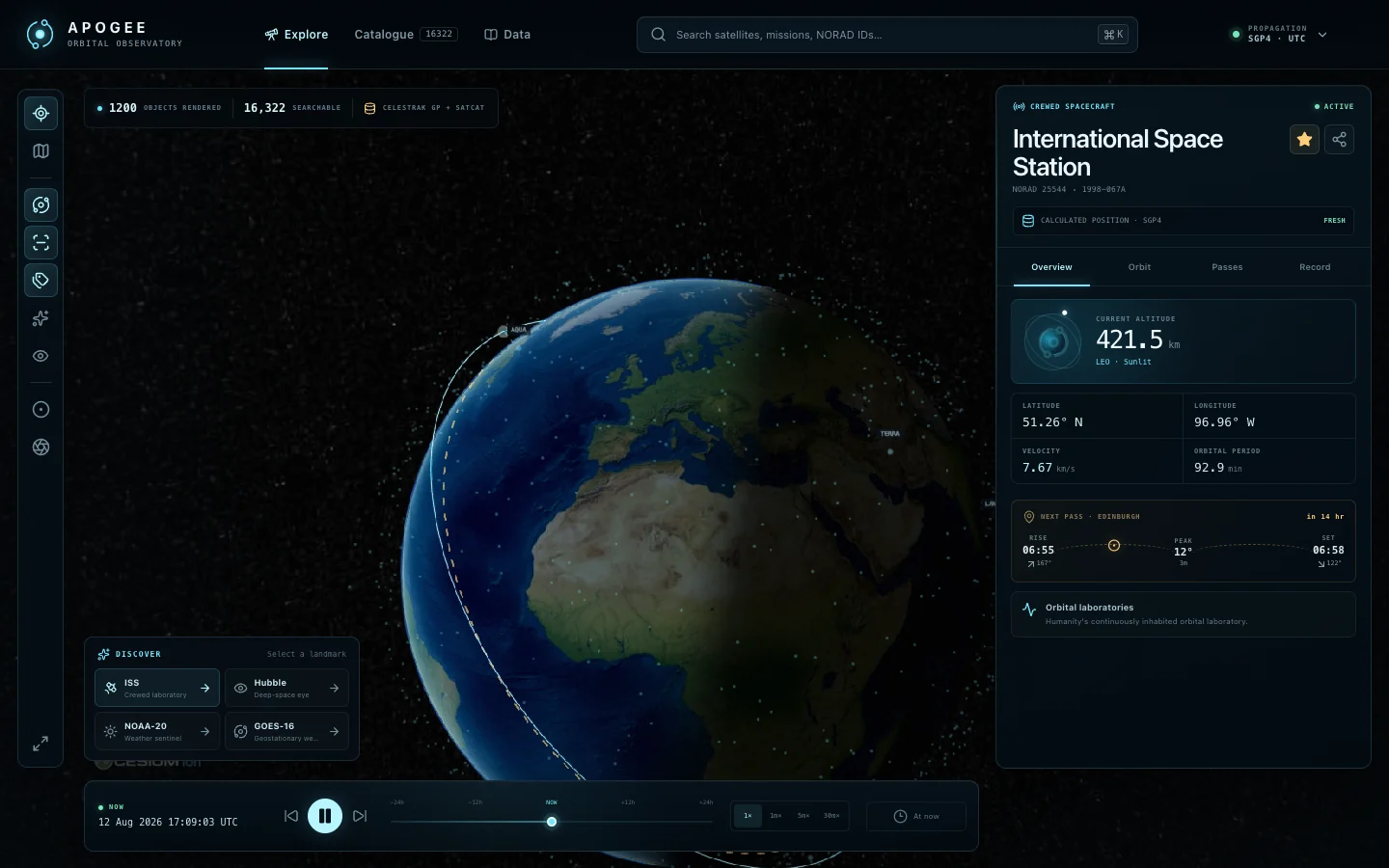Favorite the ISS with the star icon
The image size is (1389, 868).
tap(1304, 140)
